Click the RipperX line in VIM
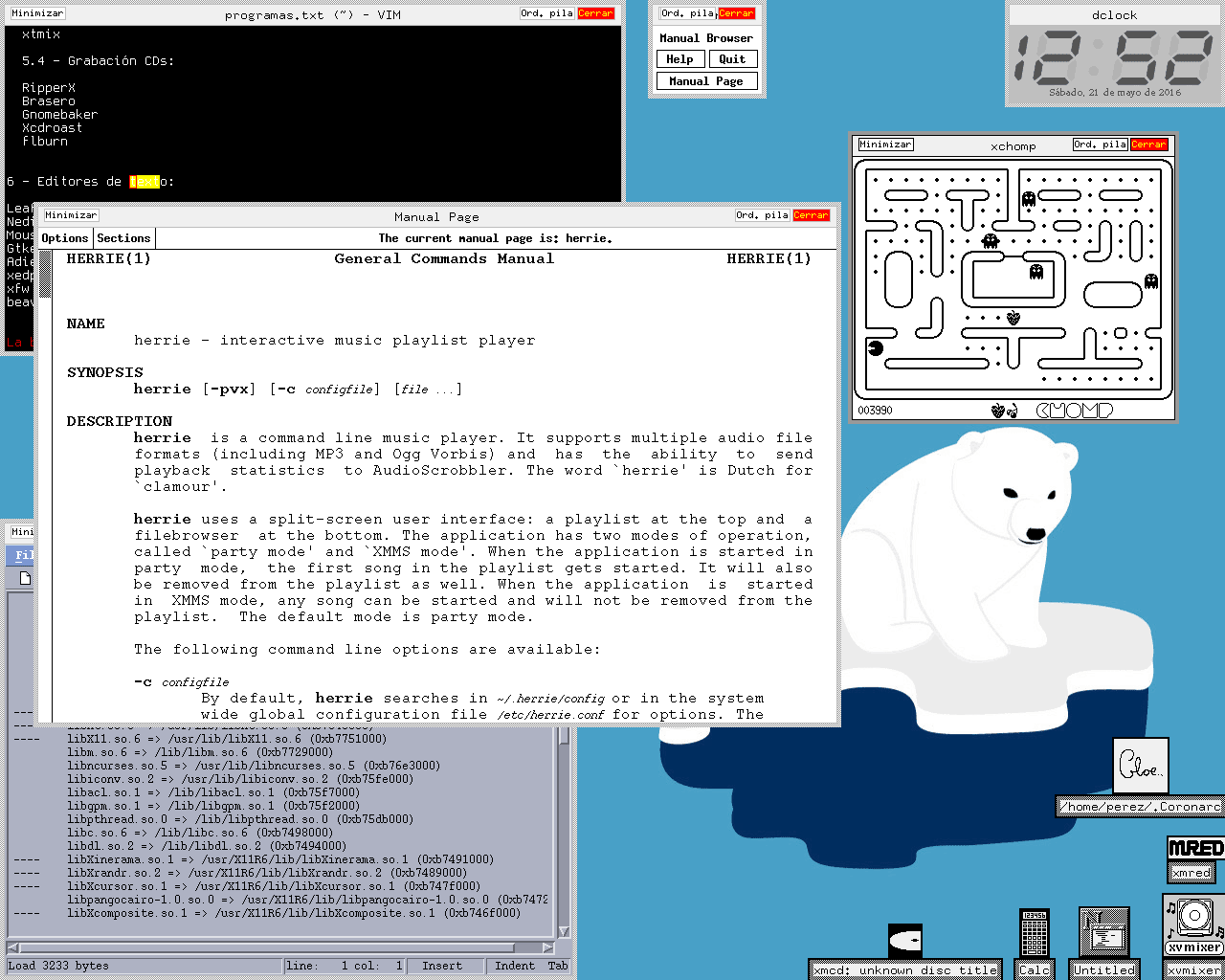 [x=49, y=88]
